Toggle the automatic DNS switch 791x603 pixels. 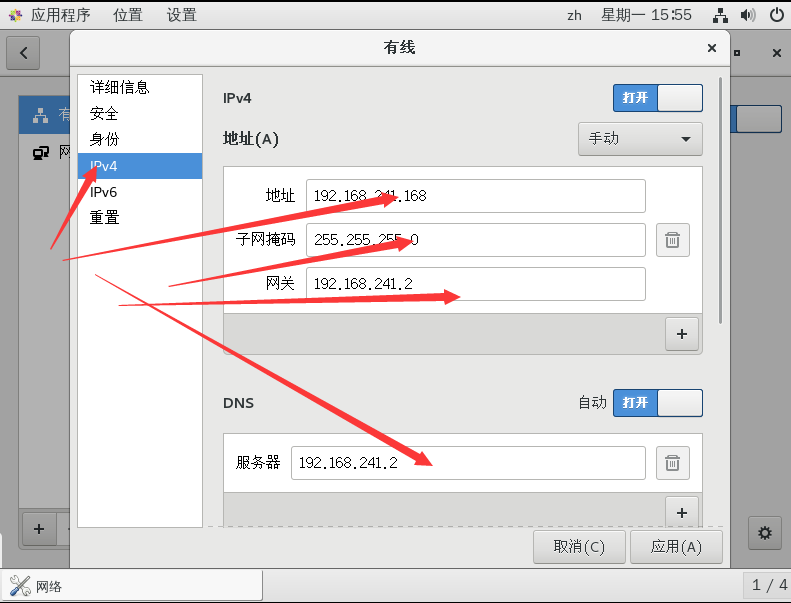[657, 403]
